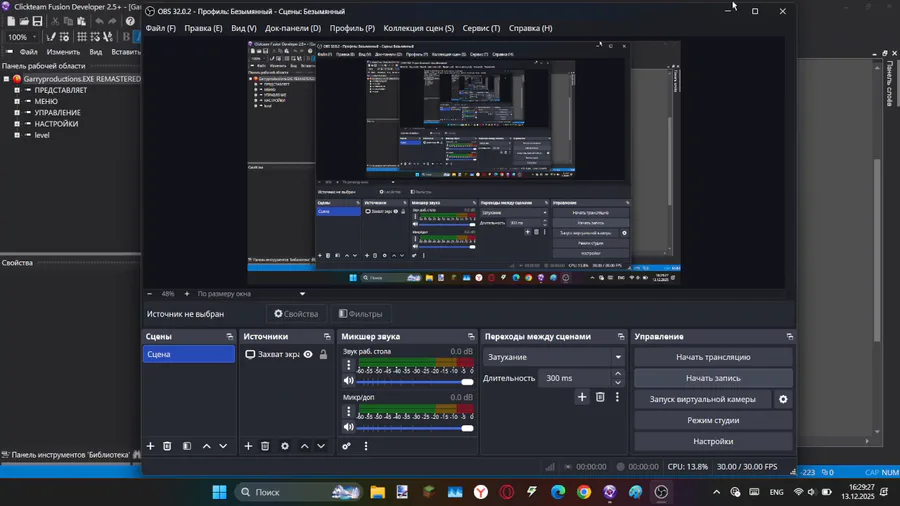
Task: Zoom out preview with minus icon
Action: [x=150, y=294]
